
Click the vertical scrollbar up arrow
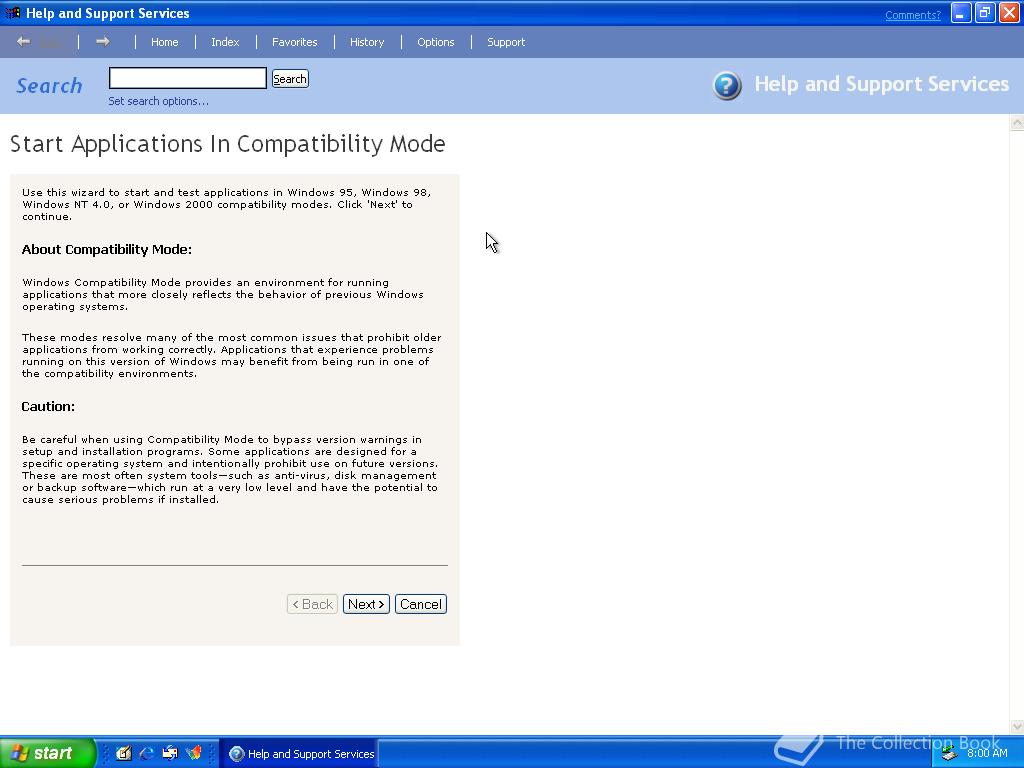[1017, 122]
